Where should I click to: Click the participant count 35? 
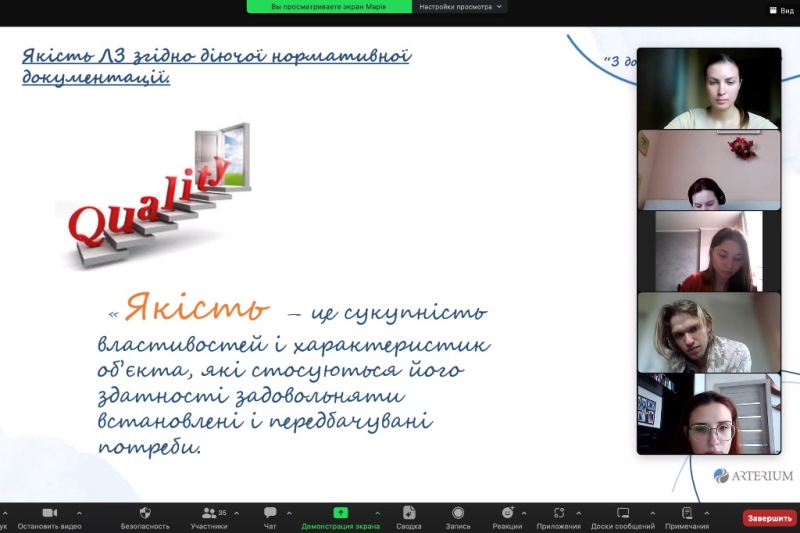pos(222,512)
